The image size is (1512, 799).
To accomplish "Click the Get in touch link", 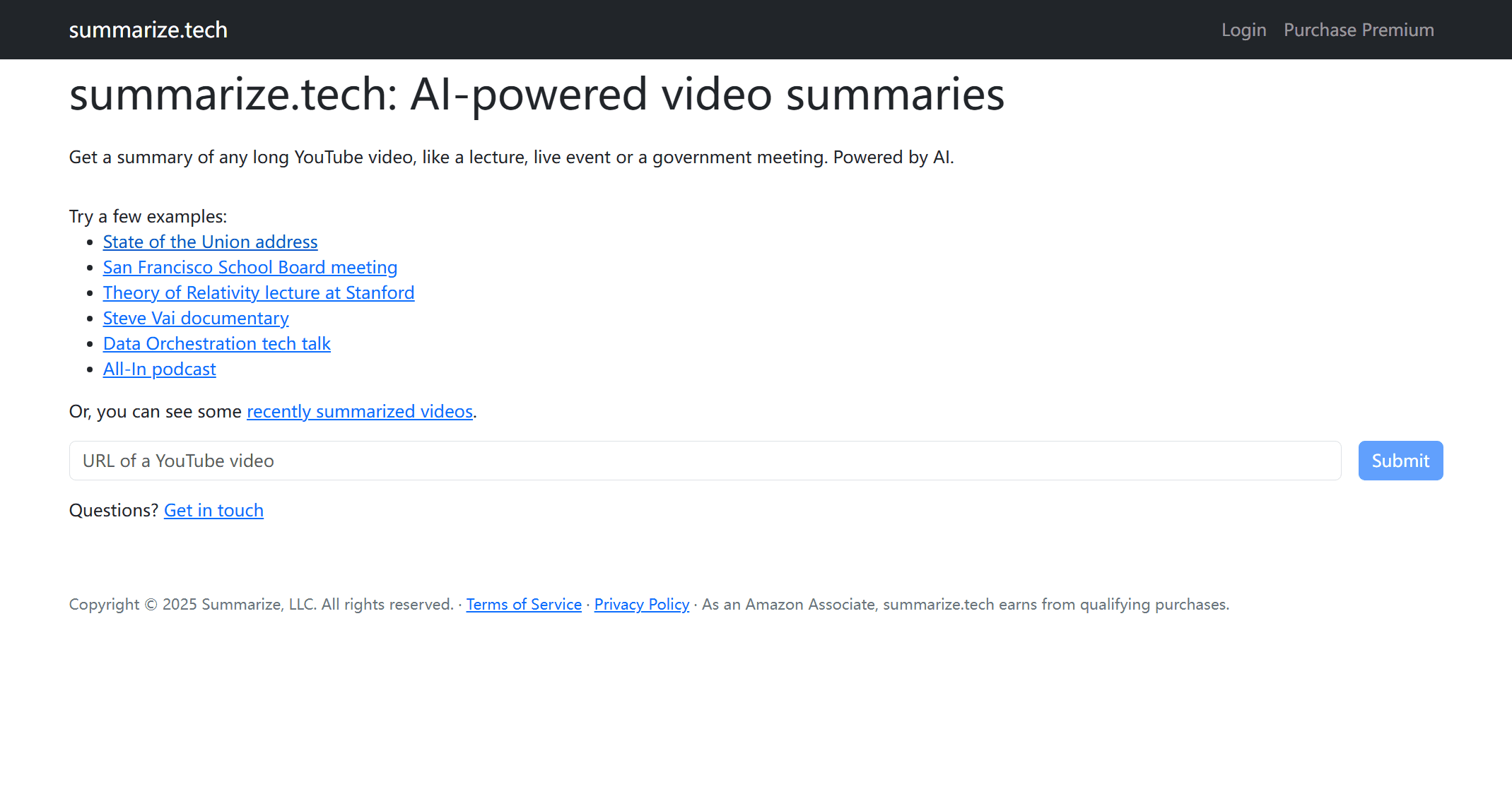I will point(213,510).
